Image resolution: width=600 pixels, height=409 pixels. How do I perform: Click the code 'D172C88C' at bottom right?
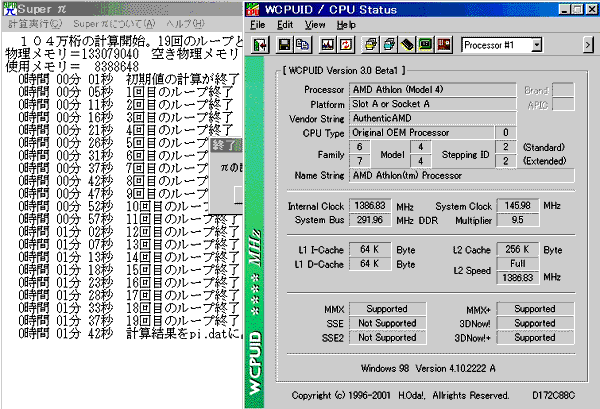click(553, 395)
